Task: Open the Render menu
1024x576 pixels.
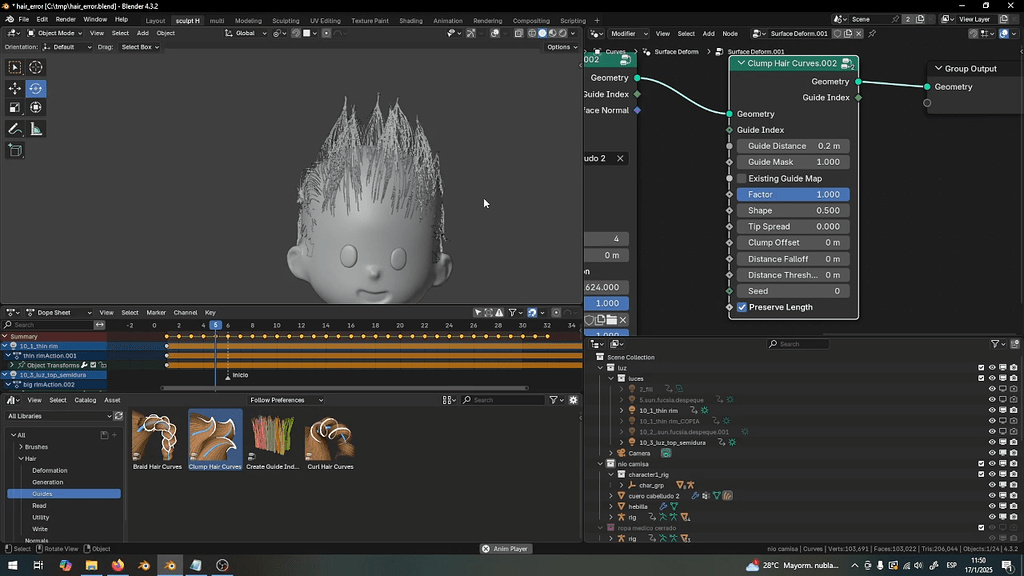Action: click(x=65, y=20)
